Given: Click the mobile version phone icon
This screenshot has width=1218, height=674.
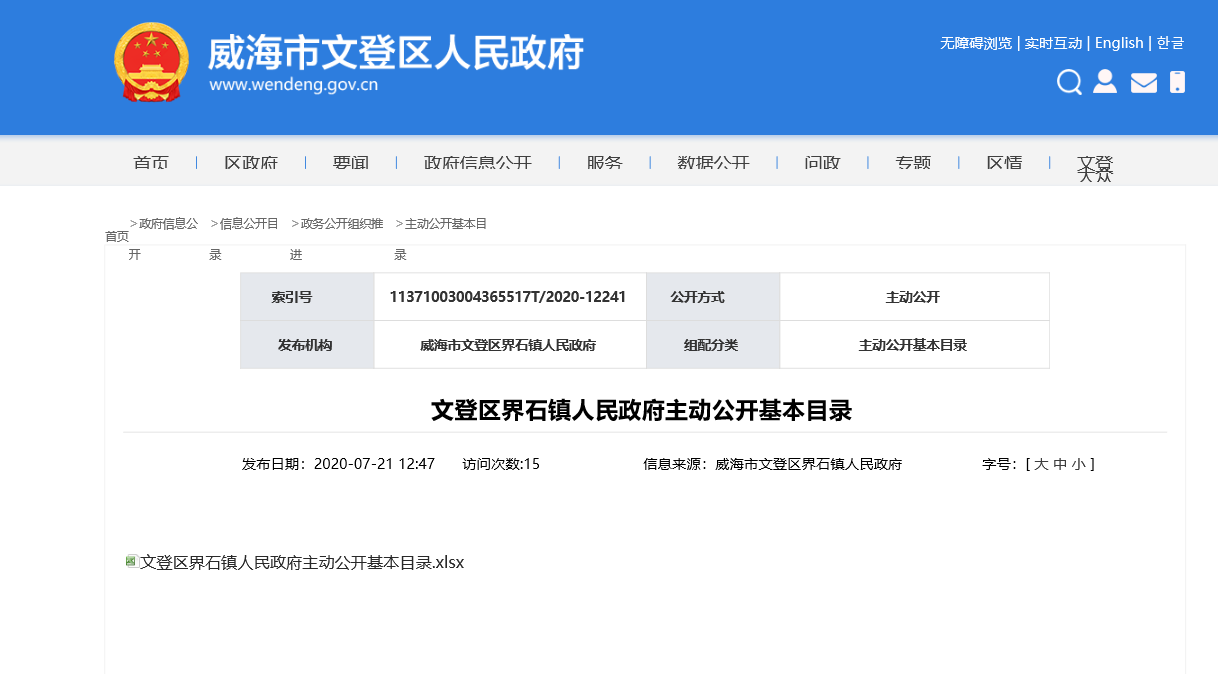Looking at the screenshot, I should [1177, 83].
